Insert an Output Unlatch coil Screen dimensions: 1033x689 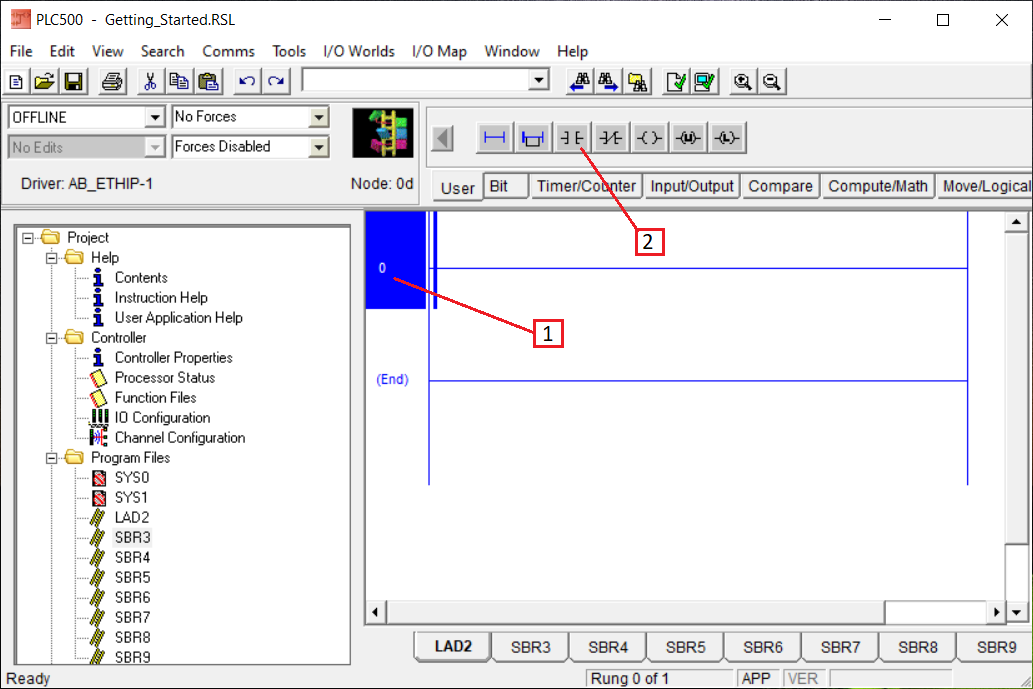688,138
